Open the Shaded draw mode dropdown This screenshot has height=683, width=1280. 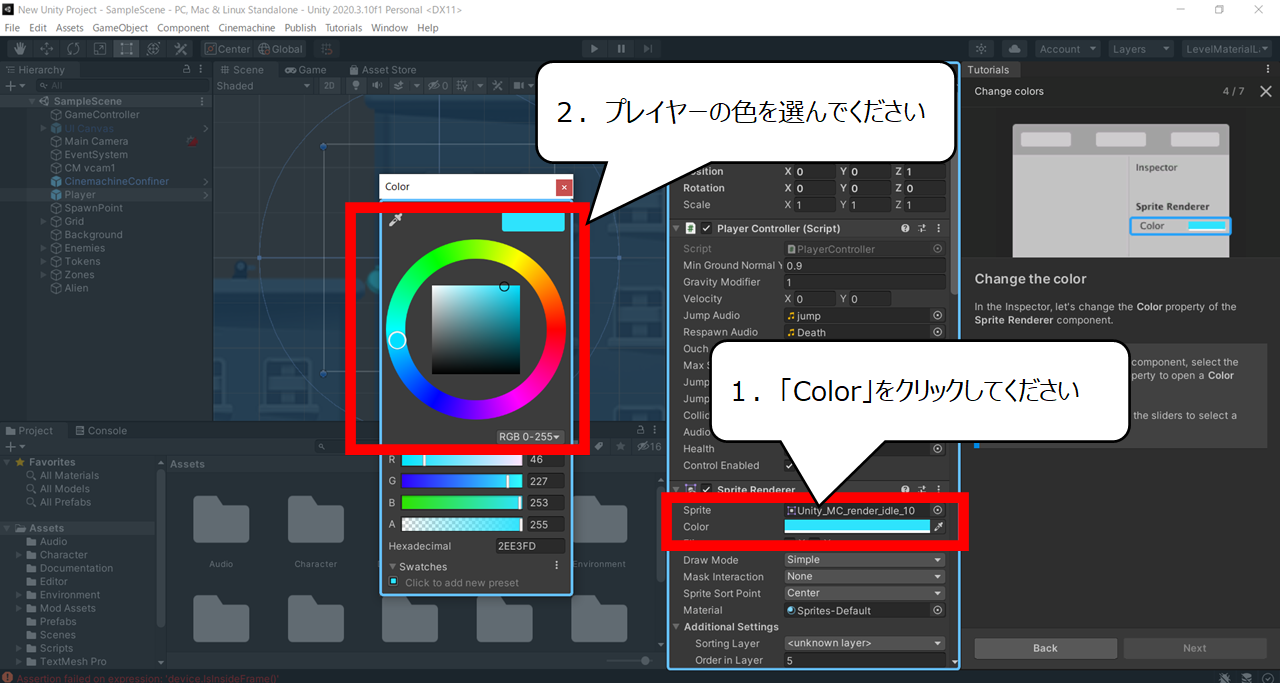pyautogui.click(x=265, y=86)
